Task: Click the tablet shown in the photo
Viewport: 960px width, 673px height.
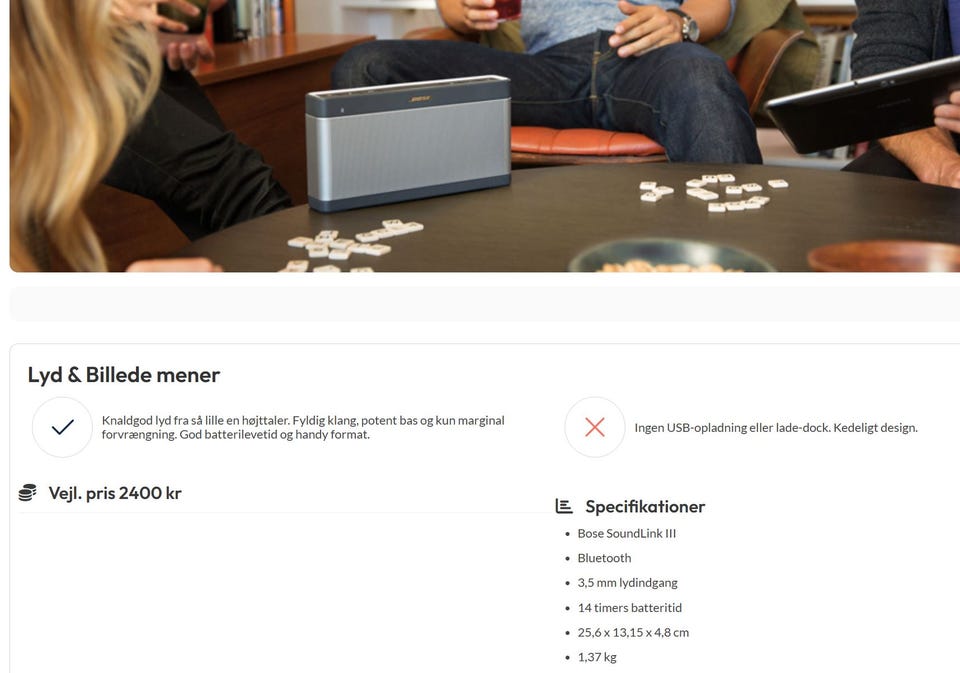Action: (861, 106)
